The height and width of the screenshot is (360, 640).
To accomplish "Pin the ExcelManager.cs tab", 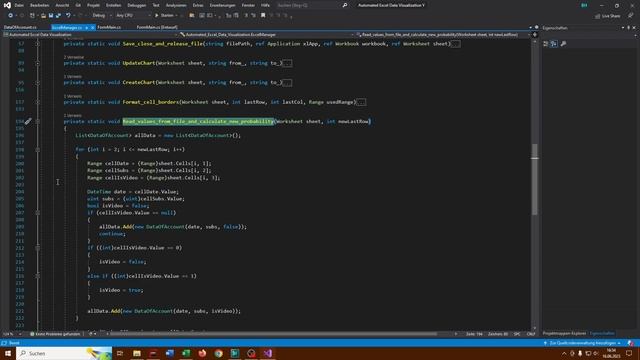I will (87, 27).
